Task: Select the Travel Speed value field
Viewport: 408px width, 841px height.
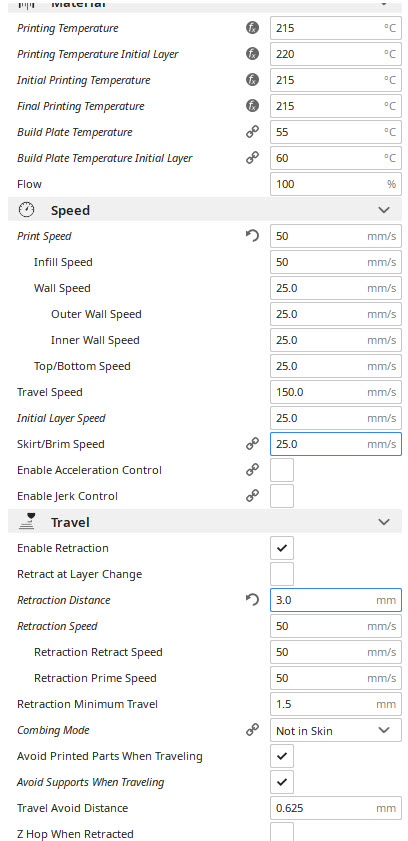Action: pyautogui.click(x=336, y=392)
